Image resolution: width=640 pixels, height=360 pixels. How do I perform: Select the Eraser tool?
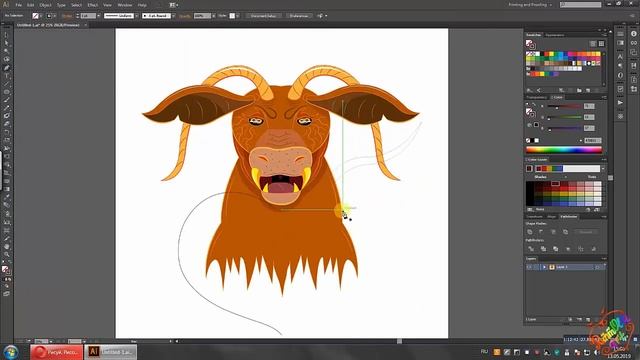point(7,124)
